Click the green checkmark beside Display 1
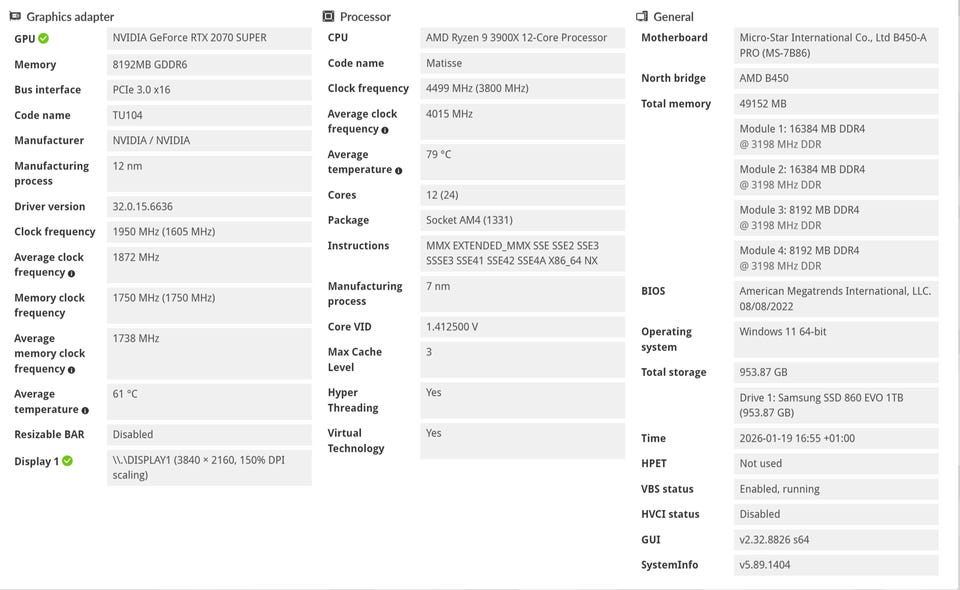This screenshot has width=960, height=590. tap(67, 461)
